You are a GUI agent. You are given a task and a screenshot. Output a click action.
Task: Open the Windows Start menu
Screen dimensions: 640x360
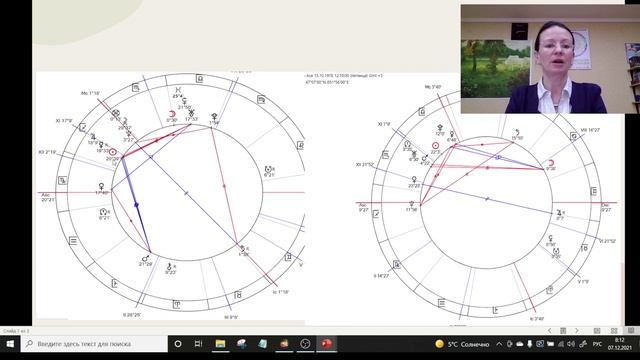10,344
